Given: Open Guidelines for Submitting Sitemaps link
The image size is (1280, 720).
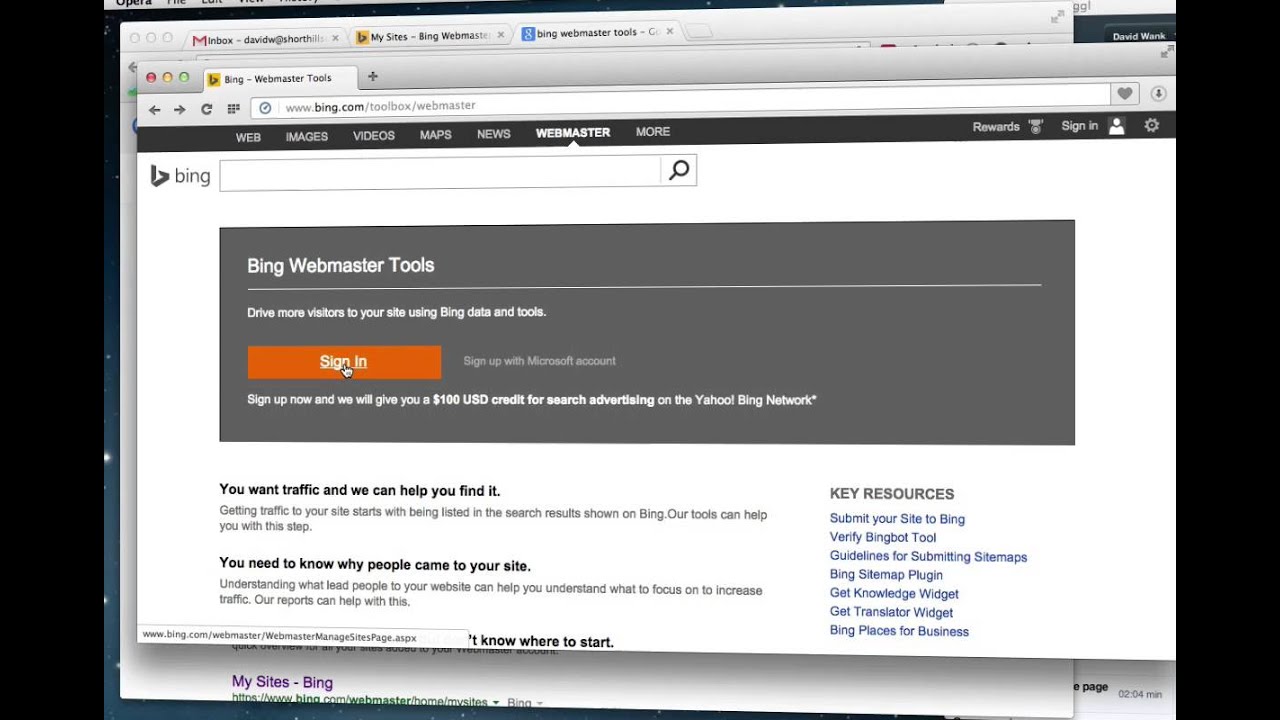Looking at the screenshot, I should [x=928, y=557].
